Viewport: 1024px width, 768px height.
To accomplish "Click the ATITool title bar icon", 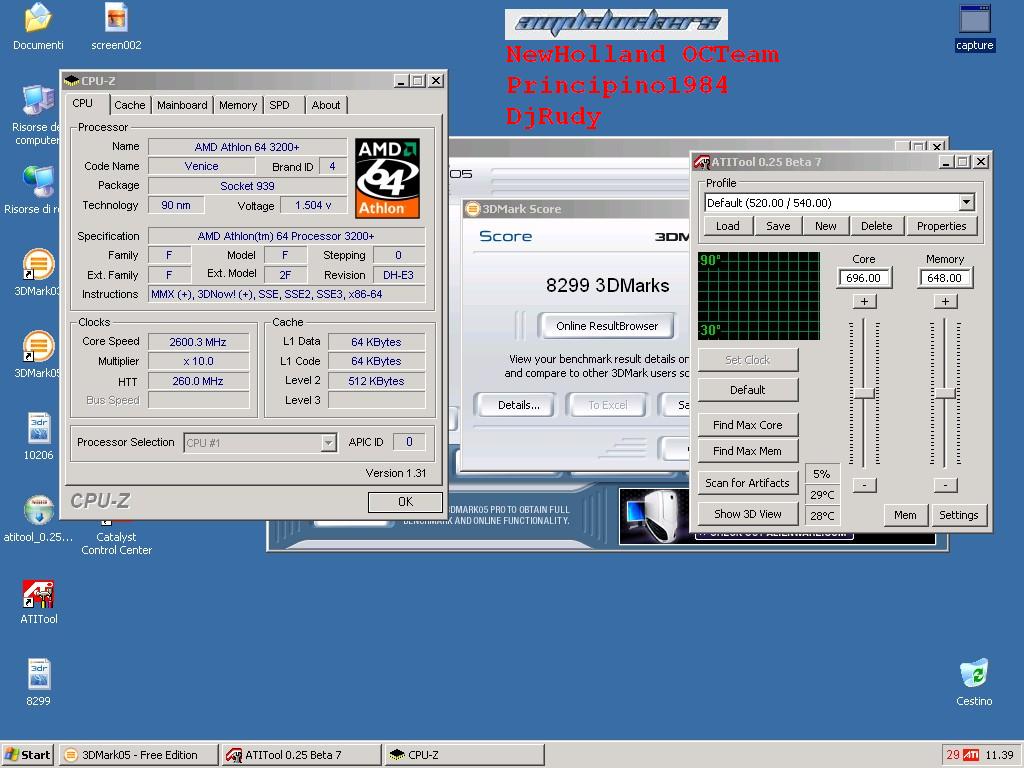I will 702,161.
